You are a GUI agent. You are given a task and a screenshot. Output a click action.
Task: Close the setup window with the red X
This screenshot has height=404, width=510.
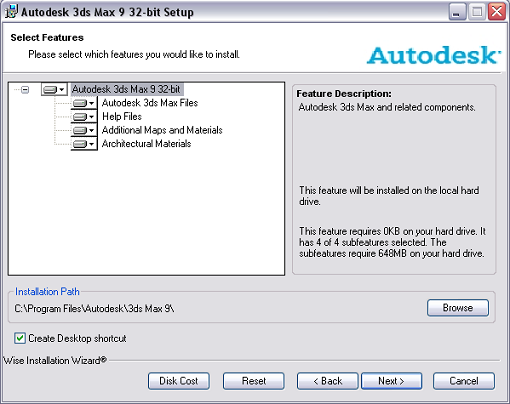pos(497,12)
